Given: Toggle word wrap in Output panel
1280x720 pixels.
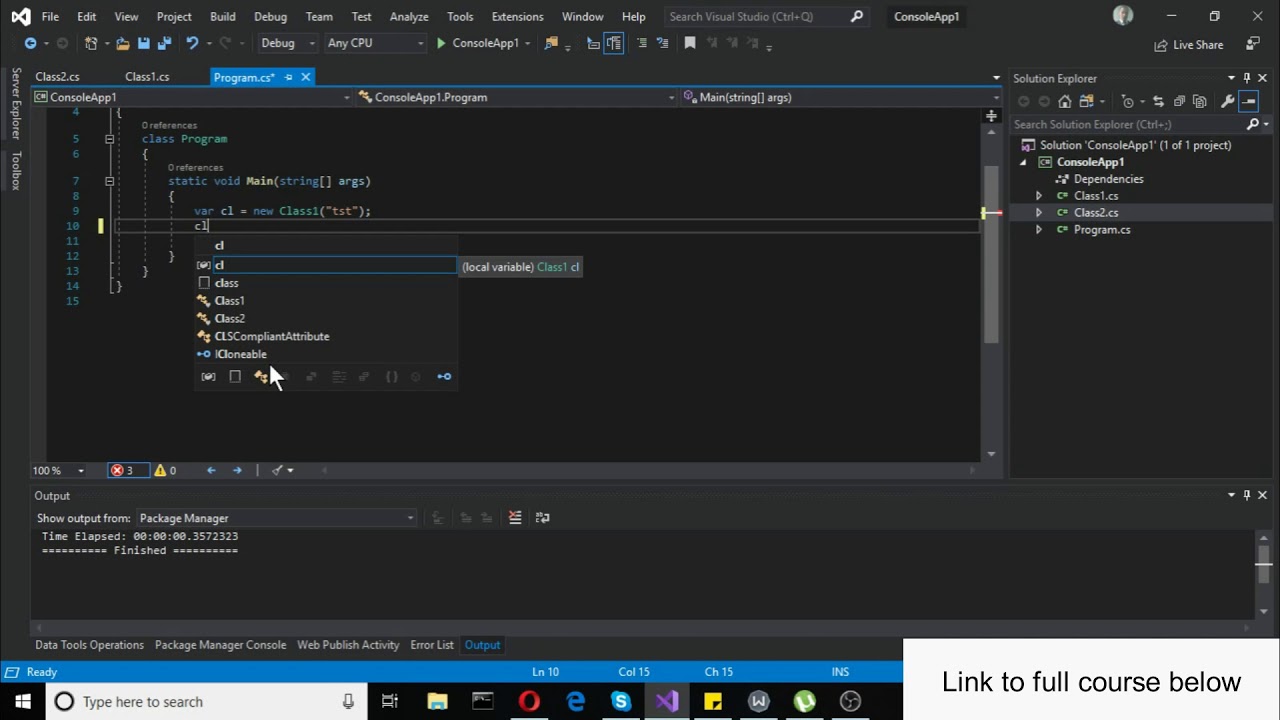Looking at the screenshot, I should (543, 518).
